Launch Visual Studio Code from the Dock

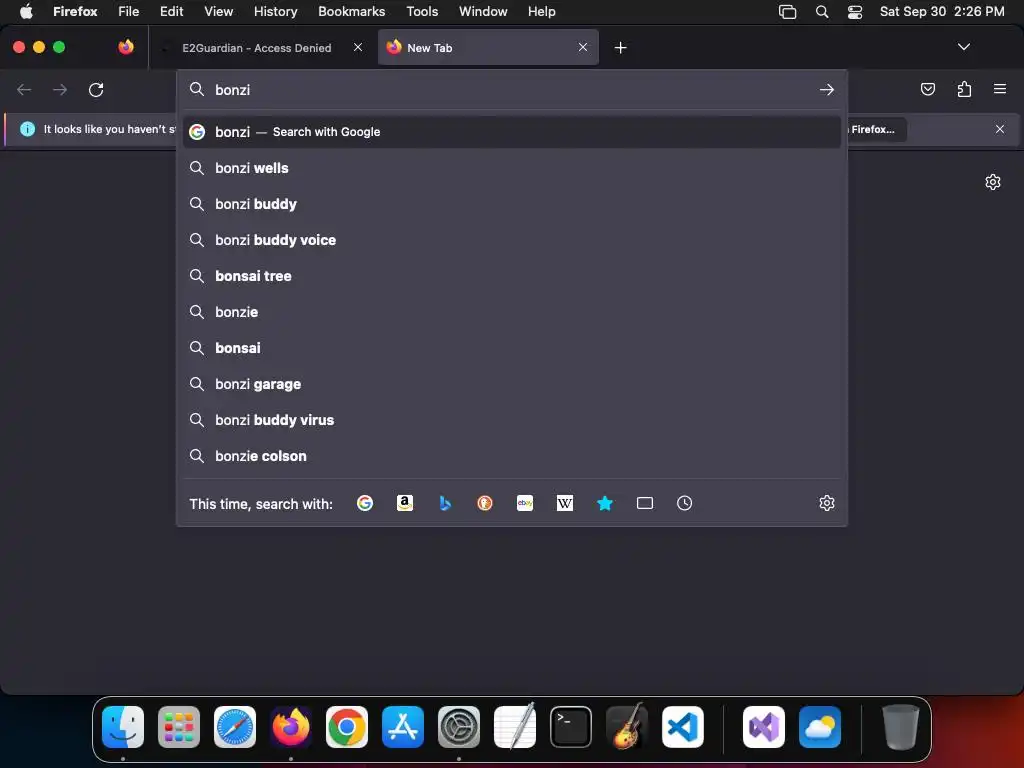coord(682,727)
